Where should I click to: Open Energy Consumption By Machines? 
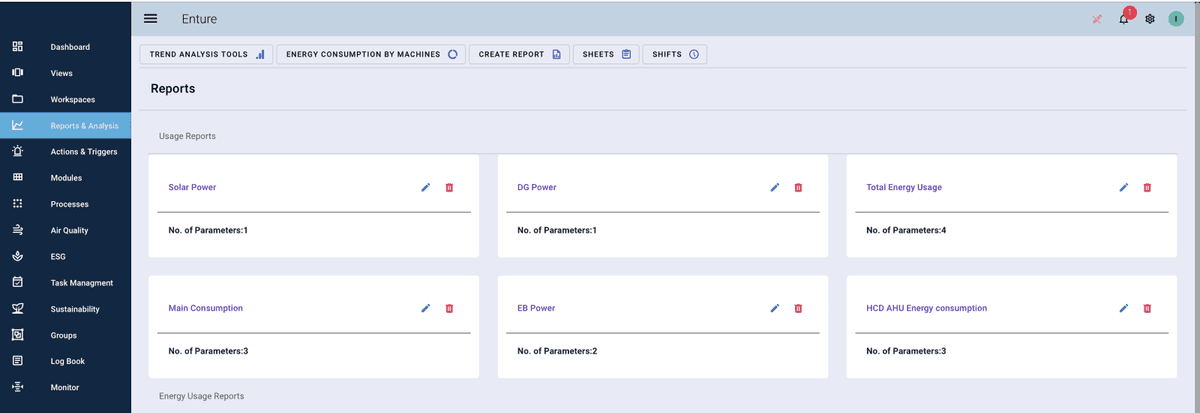(x=371, y=54)
